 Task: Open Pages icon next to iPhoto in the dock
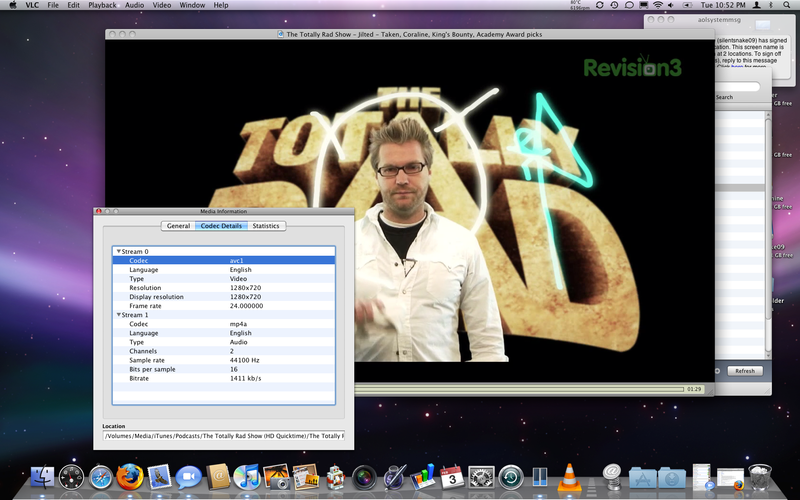point(306,477)
